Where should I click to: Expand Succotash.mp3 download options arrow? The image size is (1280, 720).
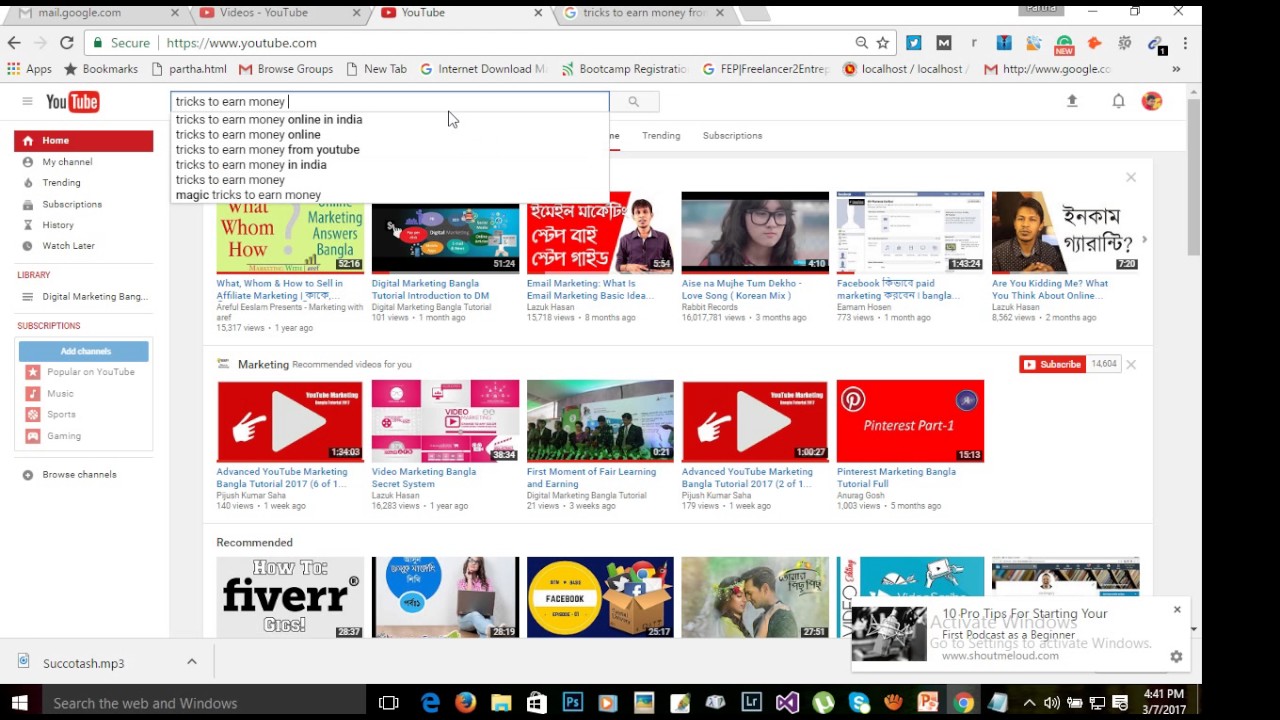pyautogui.click(x=192, y=662)
